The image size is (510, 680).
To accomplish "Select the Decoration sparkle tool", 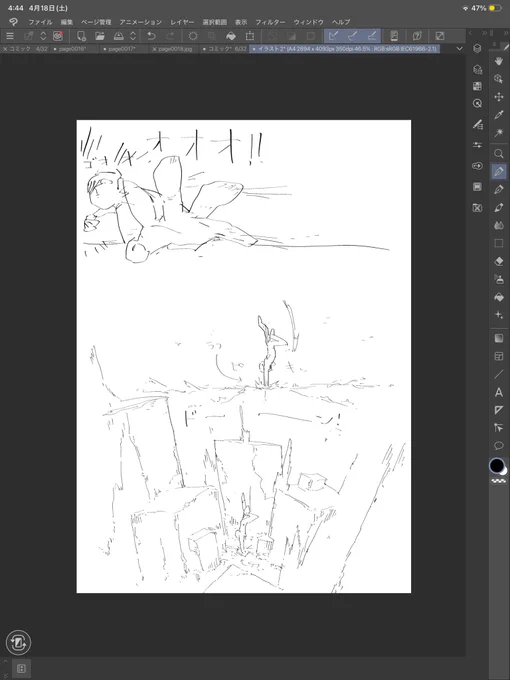I will click(499, 315).
